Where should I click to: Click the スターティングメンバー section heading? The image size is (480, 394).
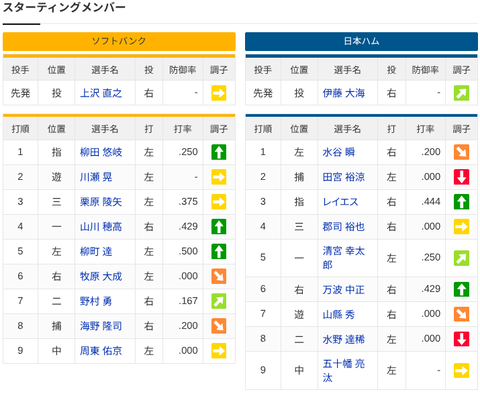pos(64,7)
